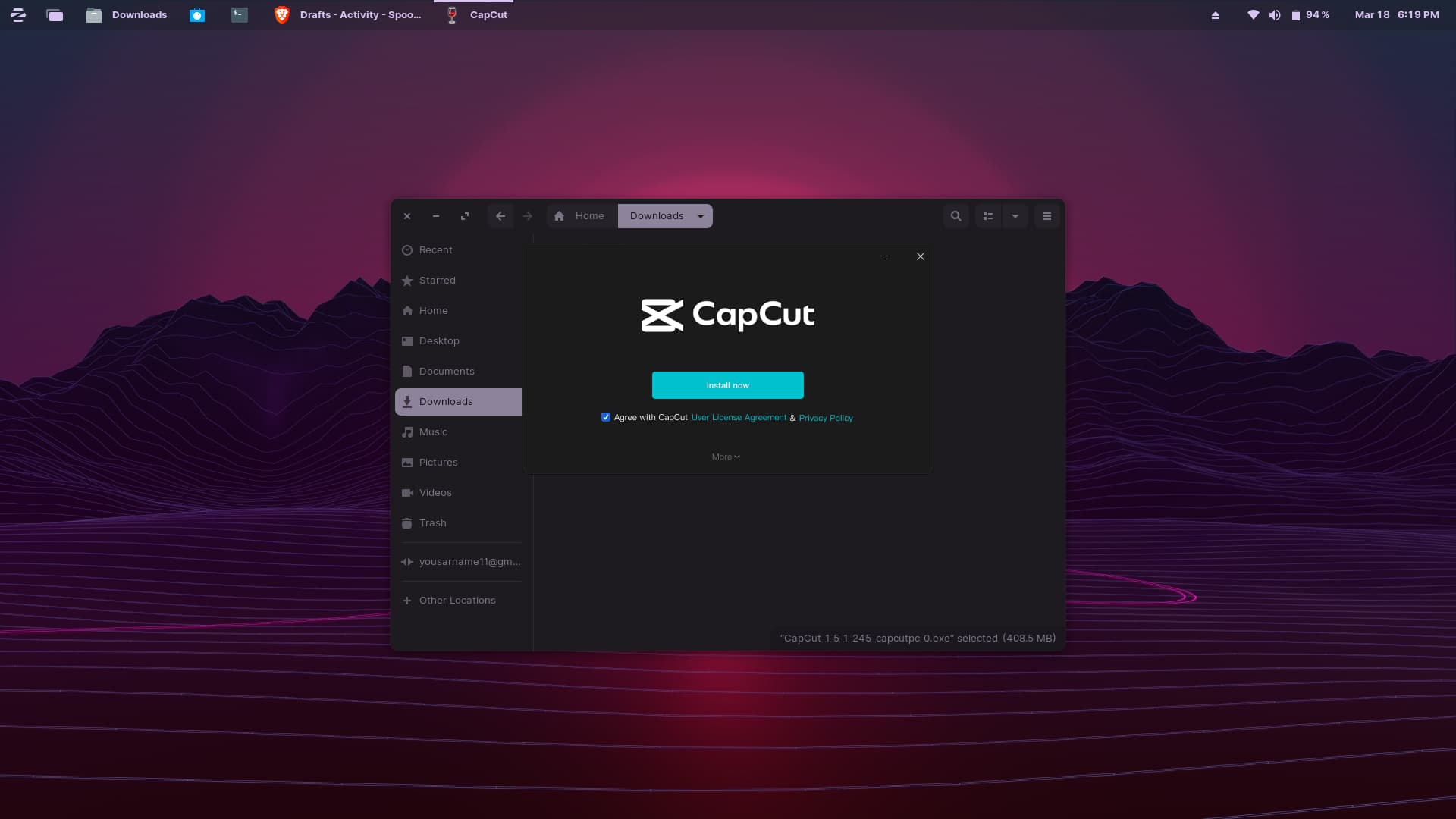This screenshot has width=1456, height=819.
Task: Open the file manager hamburger menu
Action: [1047, 216]
